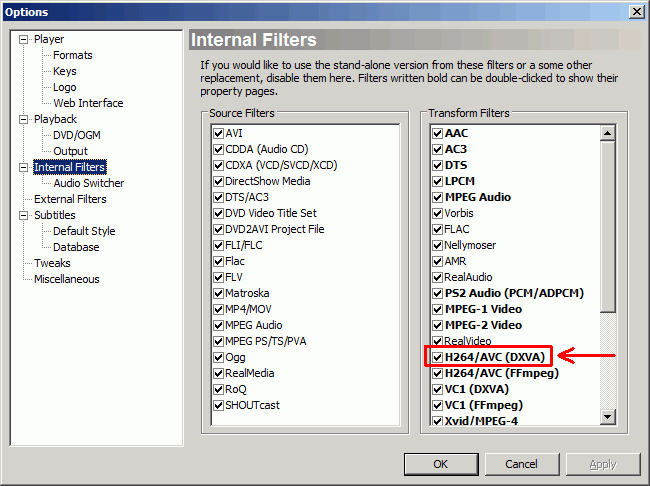
Task: Disable the Matroska source filter
Action: [x=218, y=294]
